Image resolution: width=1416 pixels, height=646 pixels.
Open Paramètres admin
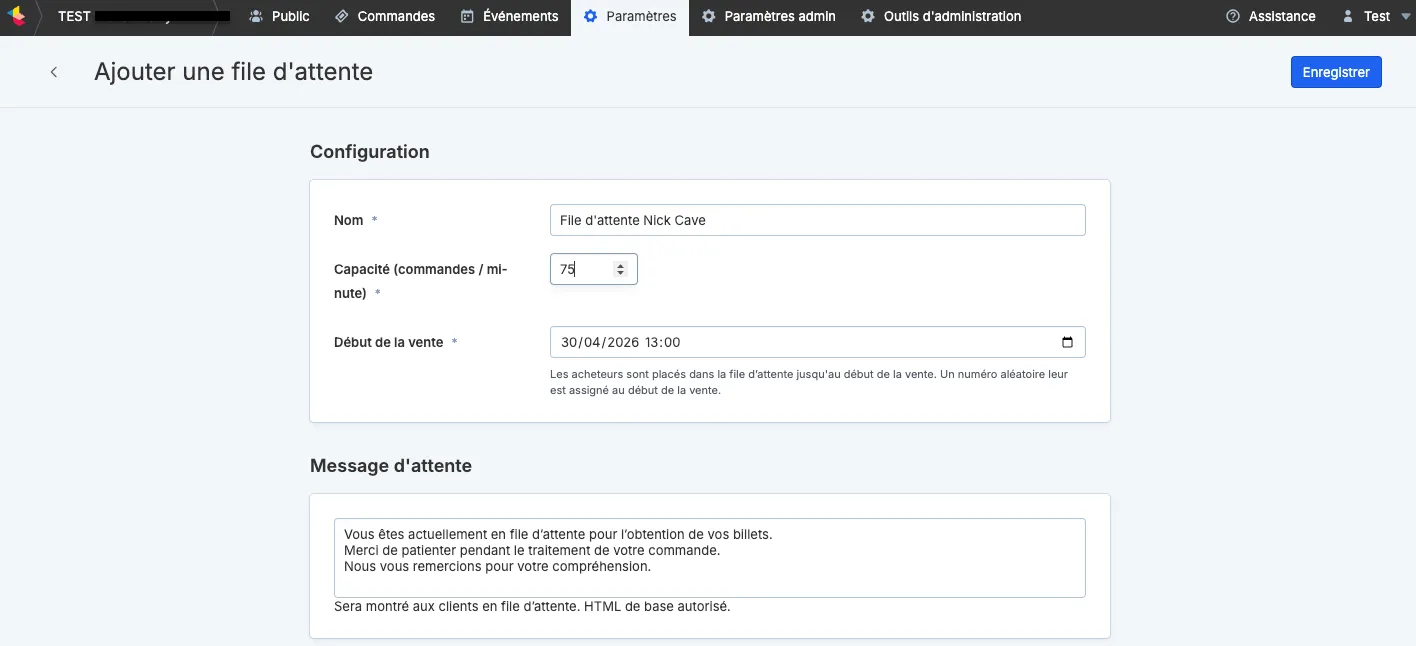[x=768, y=16]
